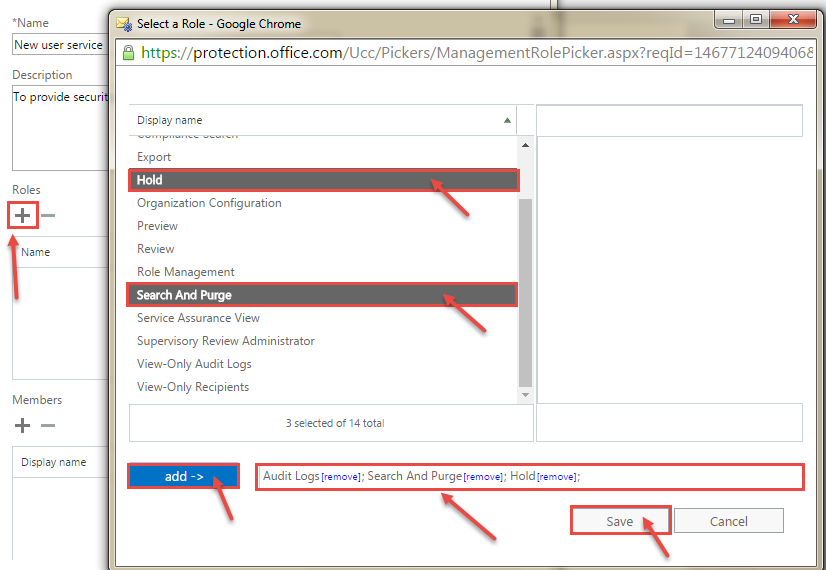Click the Select a Role window title icon
Image resolution: width=826 pixels, height=570 pixels.
124,24
